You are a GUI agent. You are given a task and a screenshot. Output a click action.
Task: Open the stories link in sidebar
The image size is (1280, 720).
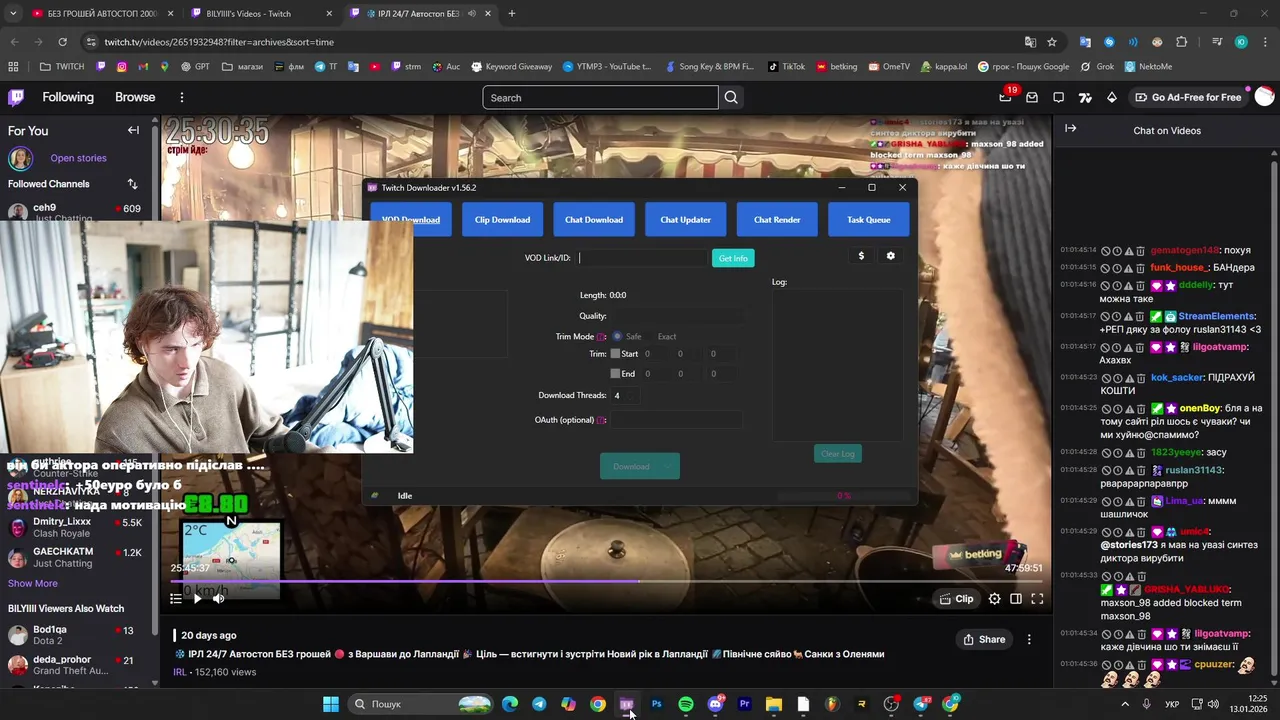pos(78,158)
